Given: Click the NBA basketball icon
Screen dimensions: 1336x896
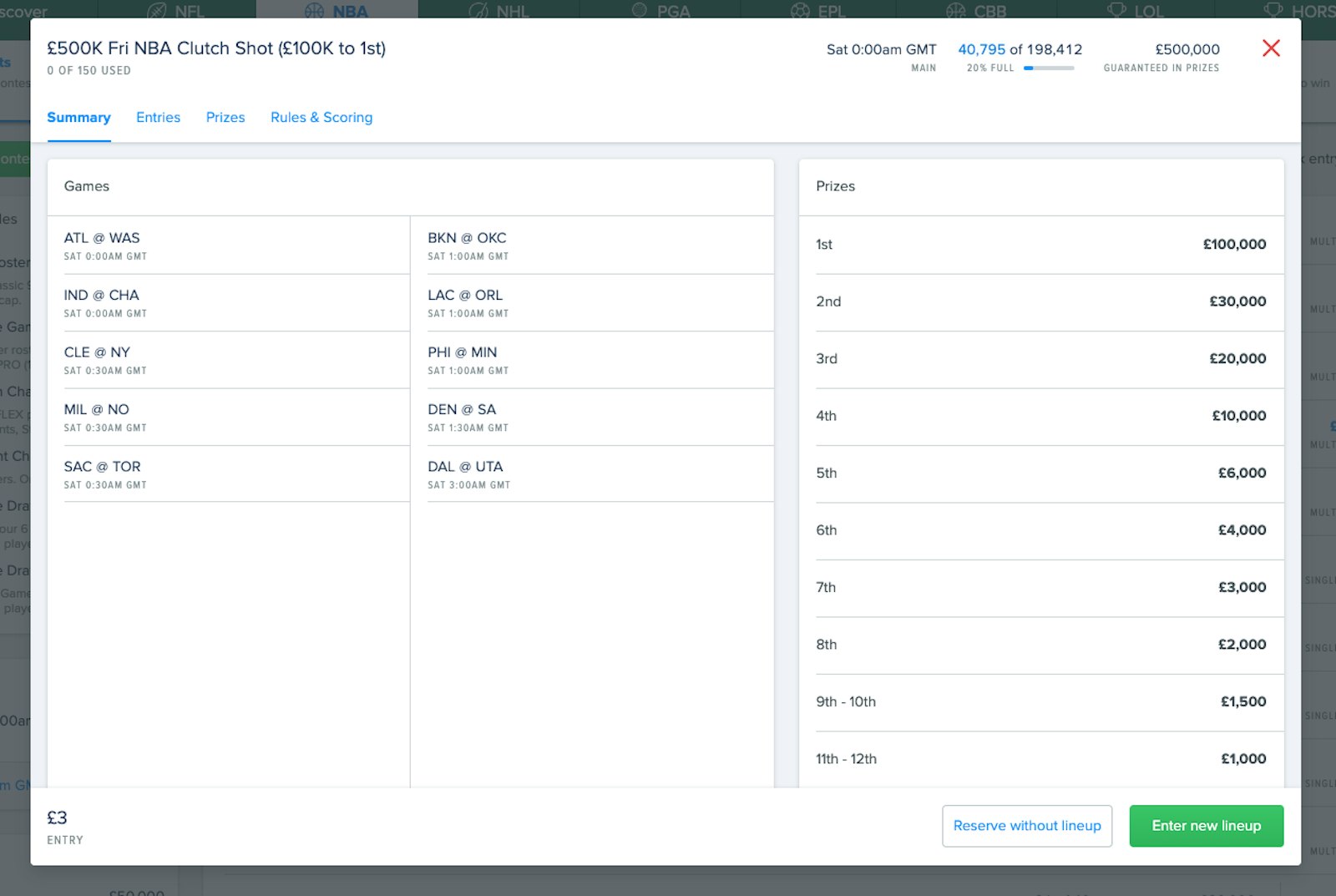Looking at the screenshot, I should pyautogui.click(x=315, y=11).
